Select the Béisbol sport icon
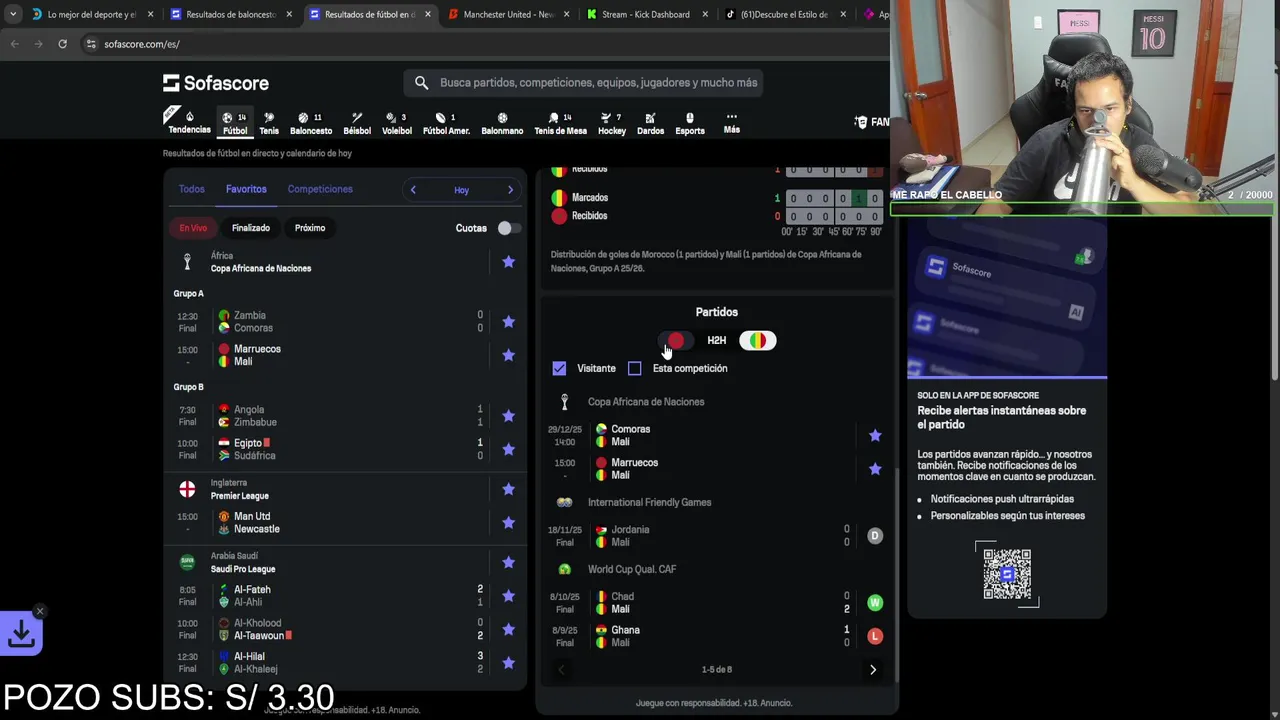This screenshot has height=720, width=1280. click(357, 123)
